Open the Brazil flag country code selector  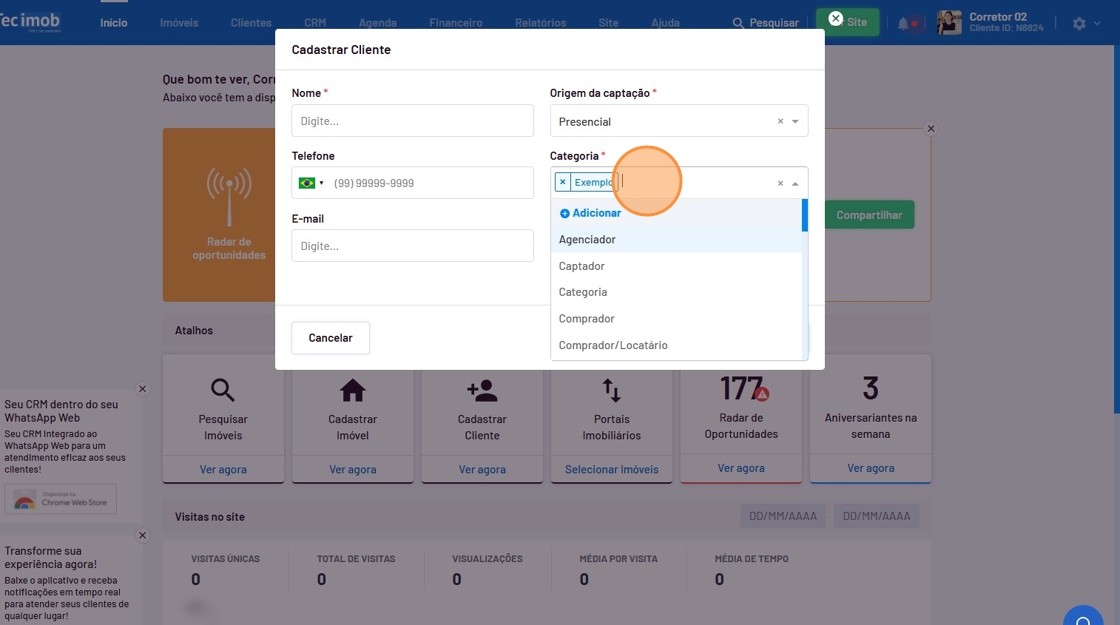[311, 183]
